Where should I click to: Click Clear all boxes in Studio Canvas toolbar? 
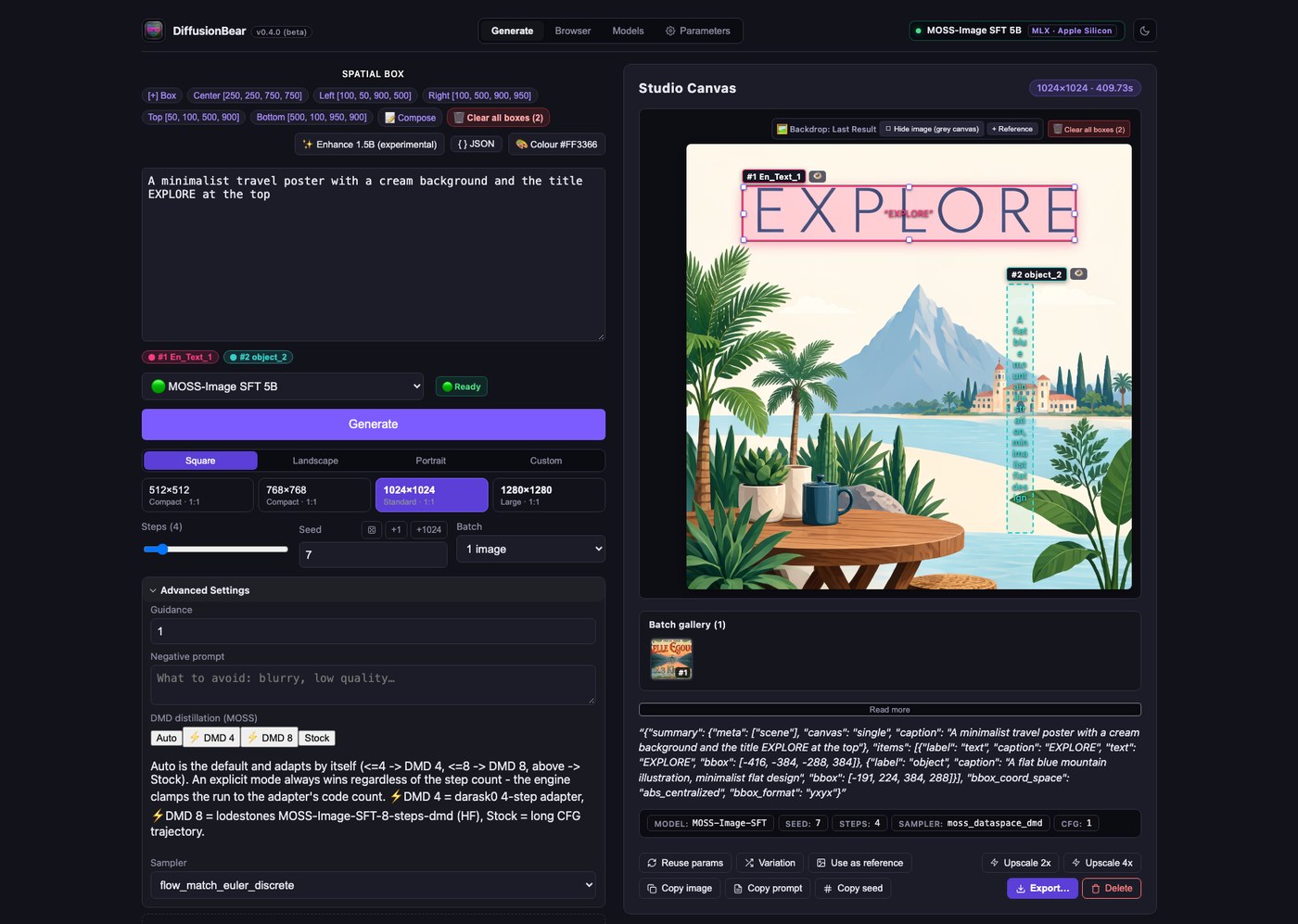(1088, 129)
